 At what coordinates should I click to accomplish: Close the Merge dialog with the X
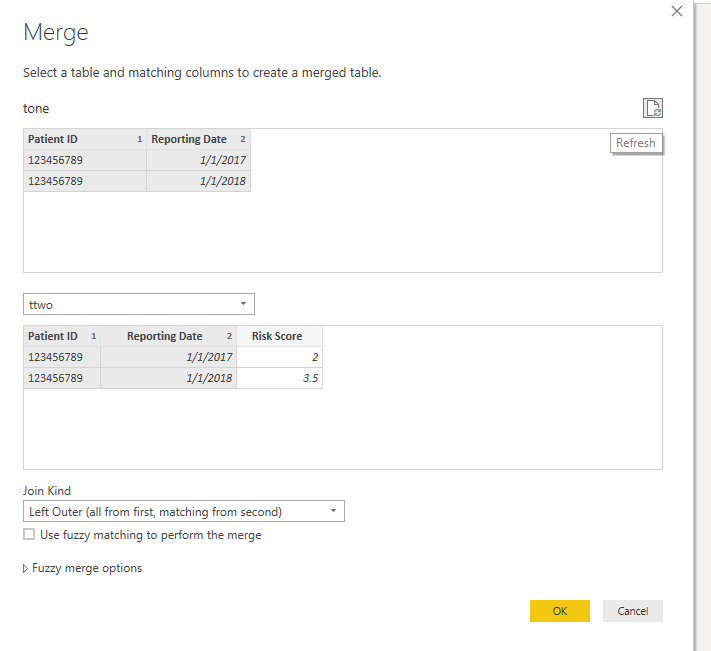[677, 11]
